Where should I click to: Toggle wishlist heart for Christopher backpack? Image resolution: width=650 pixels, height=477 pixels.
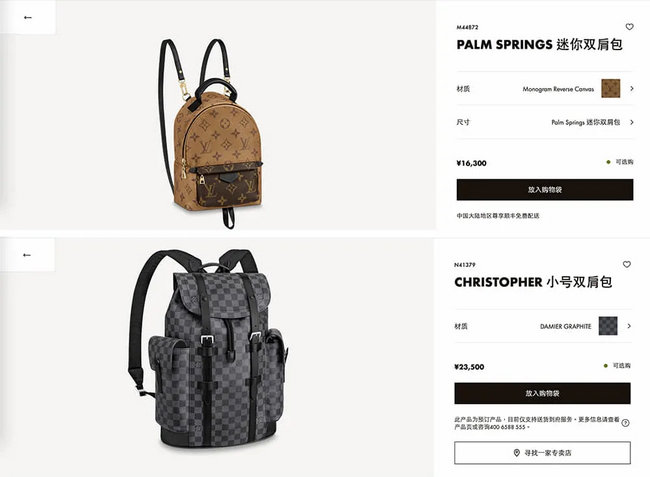click(627, 264)
